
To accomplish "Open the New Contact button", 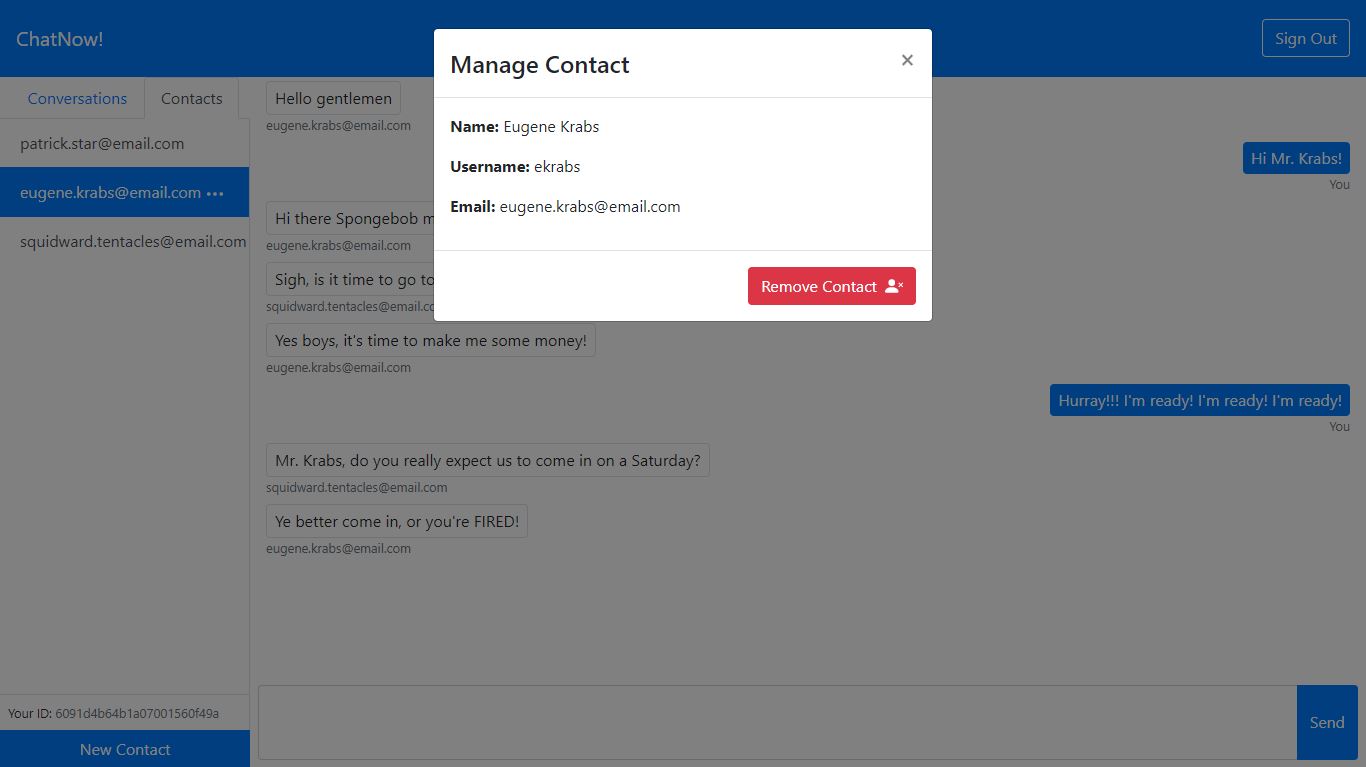I will point(125,749).
